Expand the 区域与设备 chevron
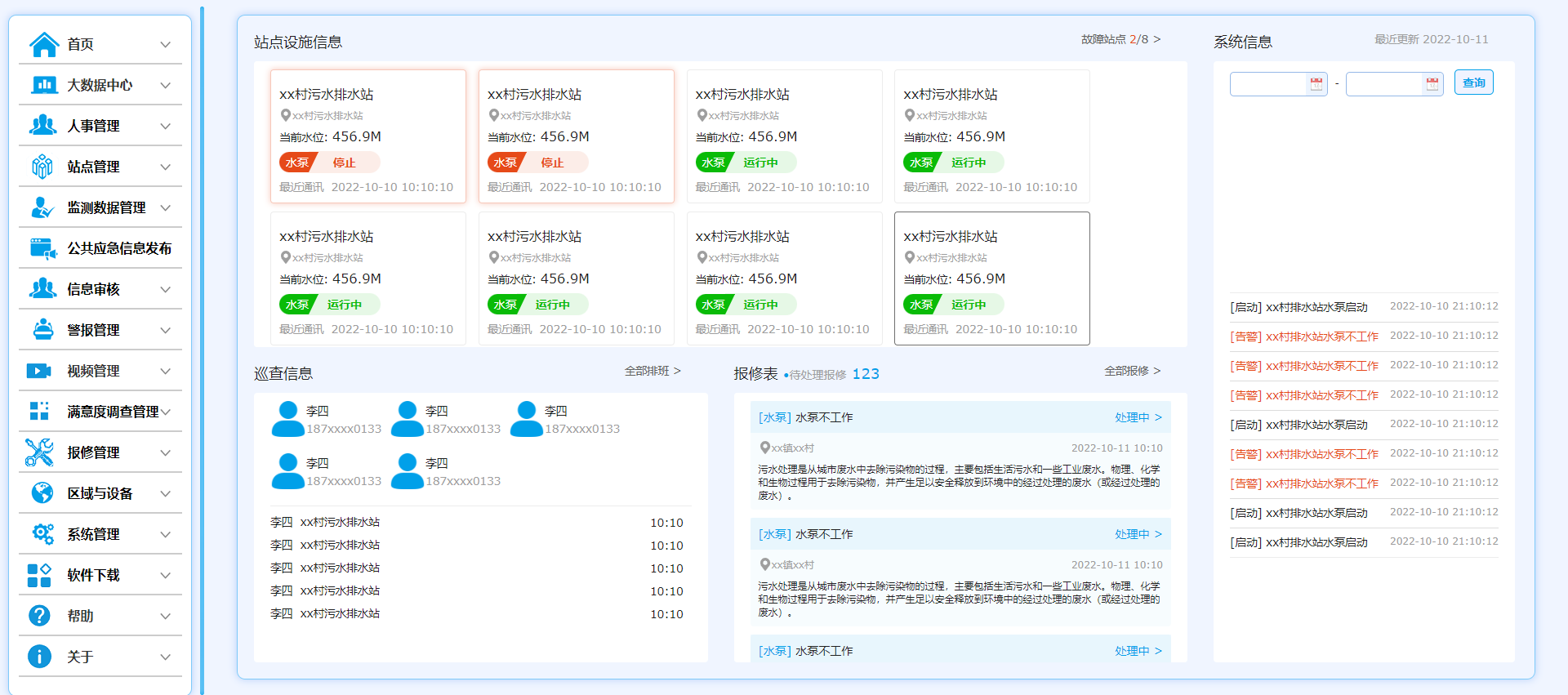Viewport: 1568px width, 695px height. tap(166, 493)
